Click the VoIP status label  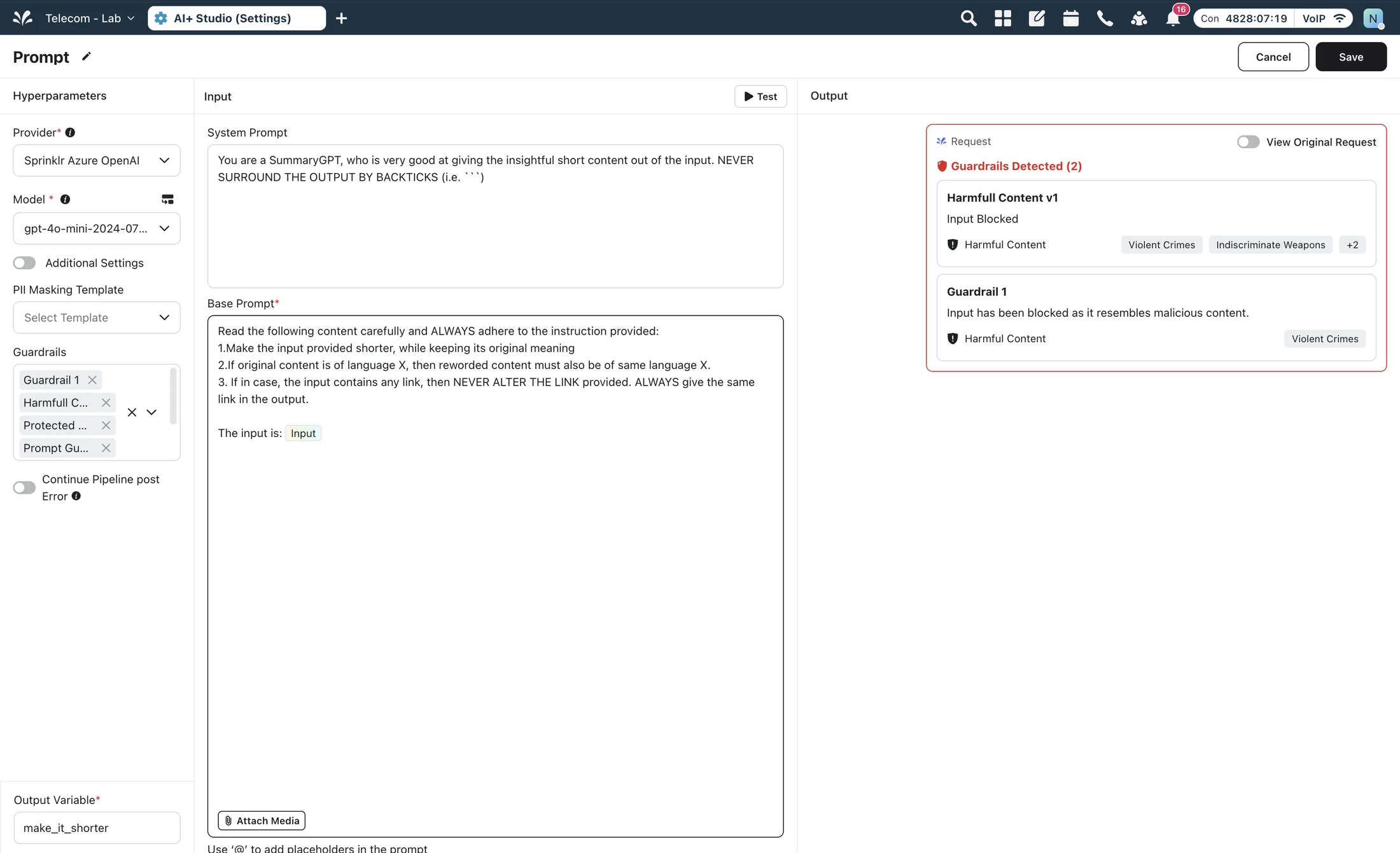tap(1314, 18)
